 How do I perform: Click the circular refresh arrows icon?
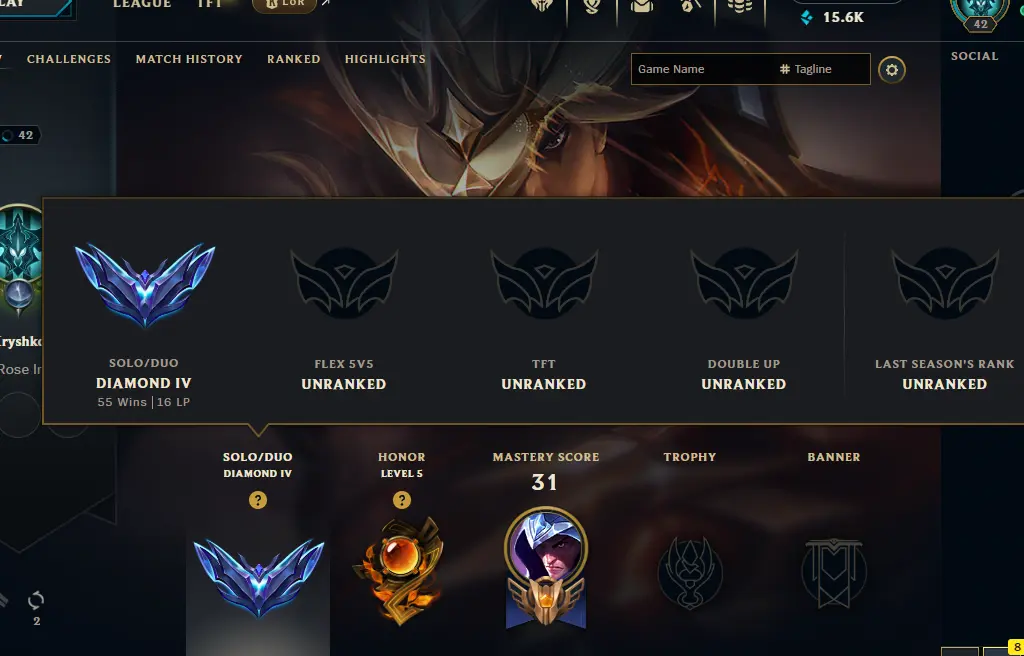[36, 600]
